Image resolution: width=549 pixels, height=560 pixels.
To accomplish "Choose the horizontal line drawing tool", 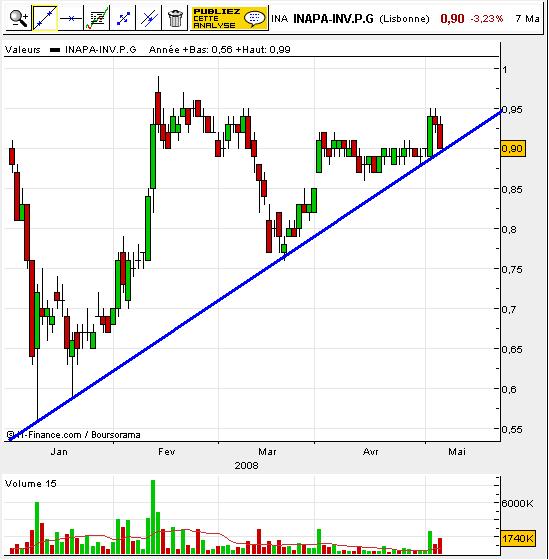I will tap(70, 18).
